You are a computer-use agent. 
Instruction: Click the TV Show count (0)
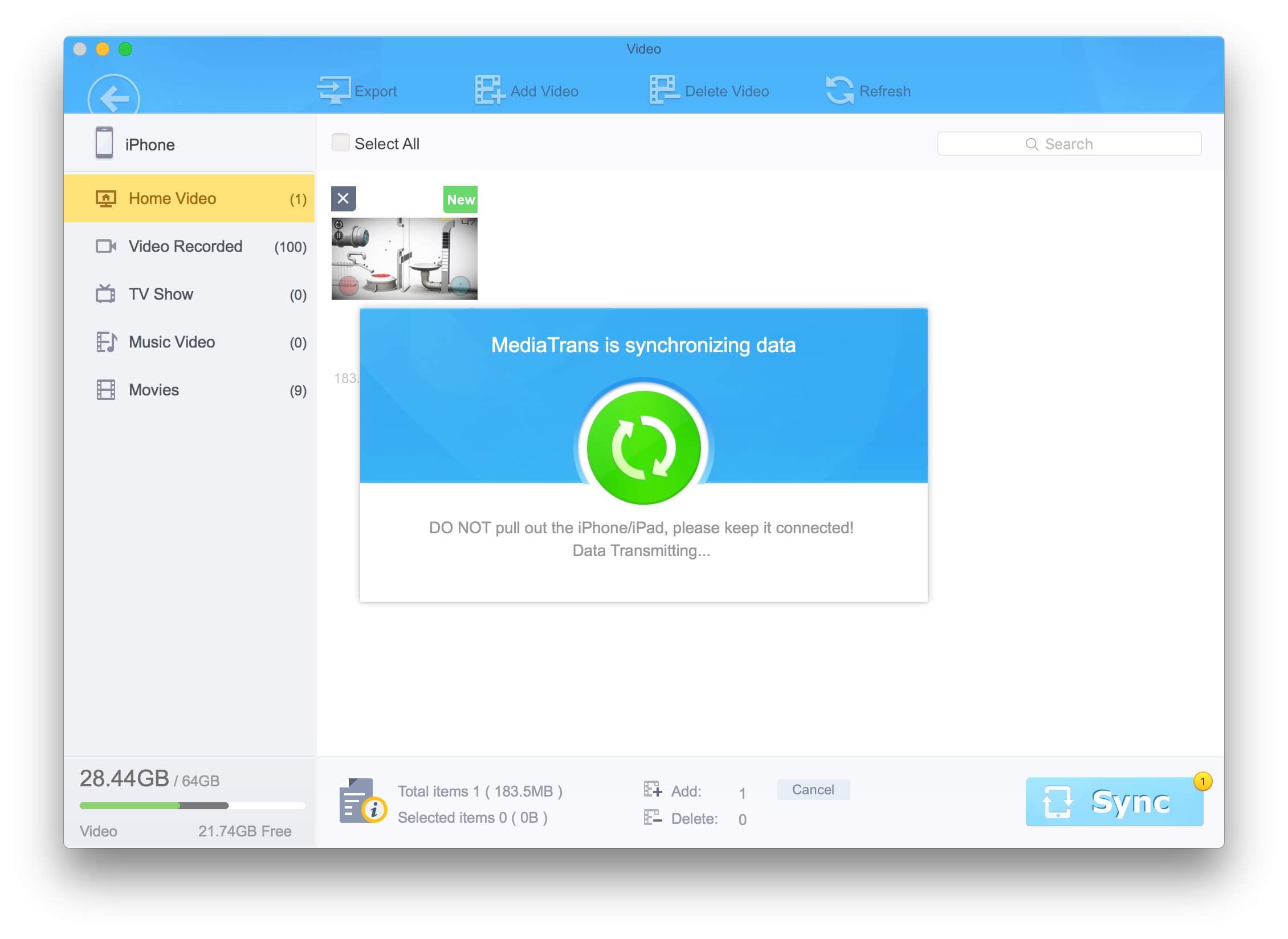click(298, 295)
